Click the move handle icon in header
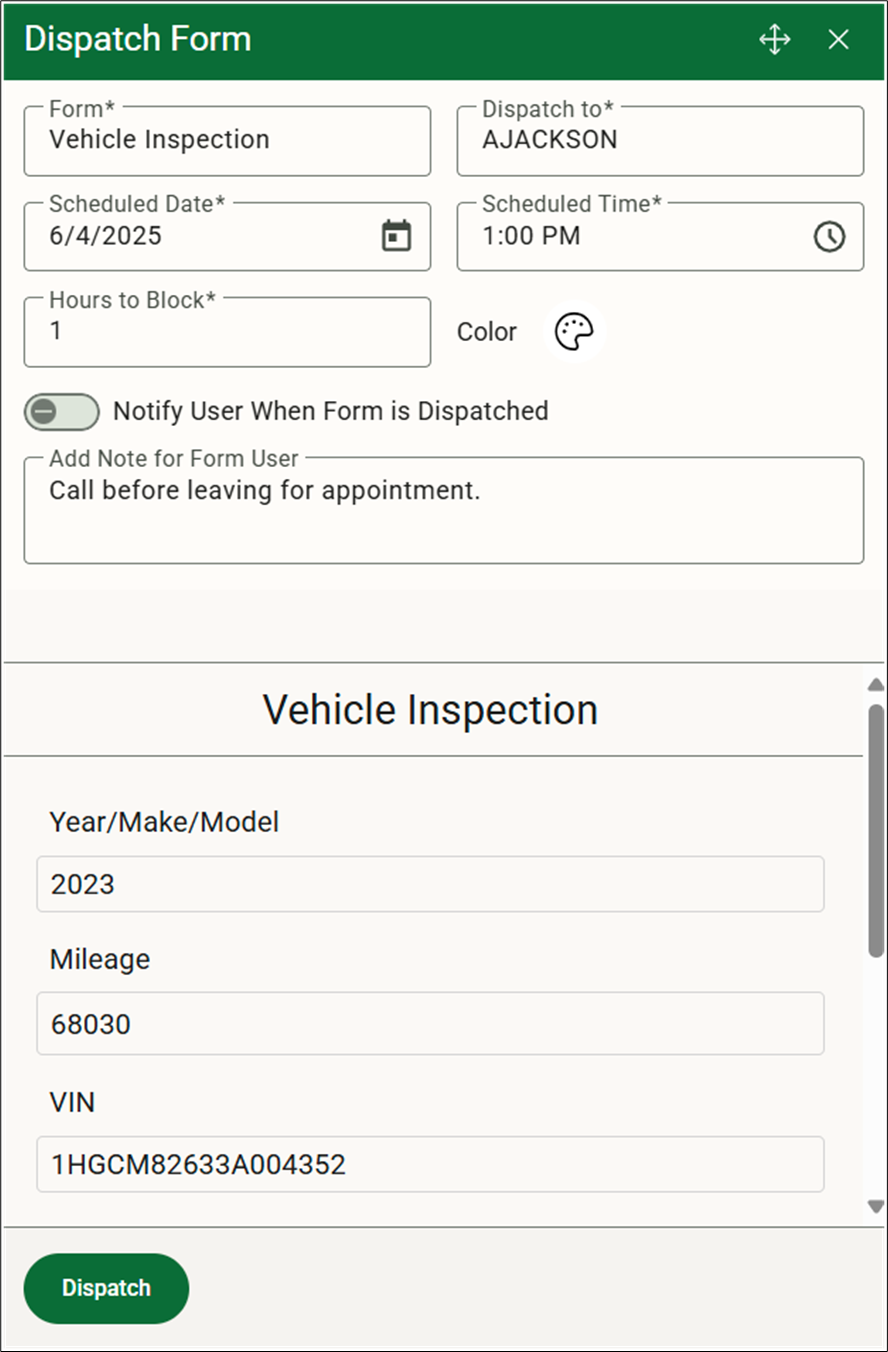 coord(774,39)
